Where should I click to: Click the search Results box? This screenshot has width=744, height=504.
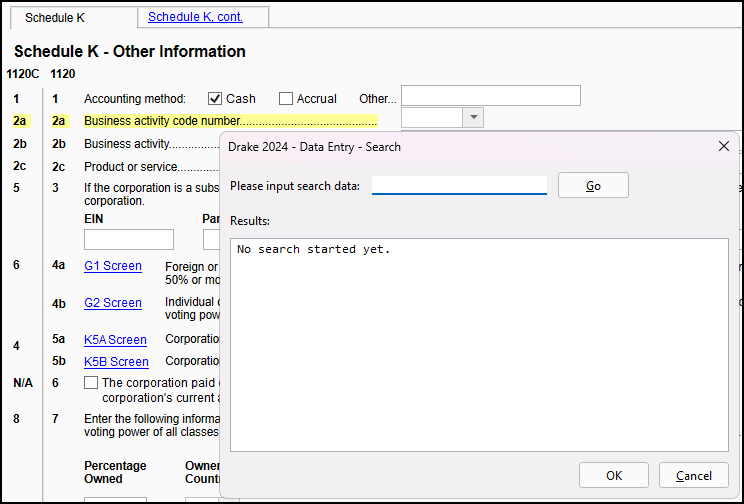479,345
